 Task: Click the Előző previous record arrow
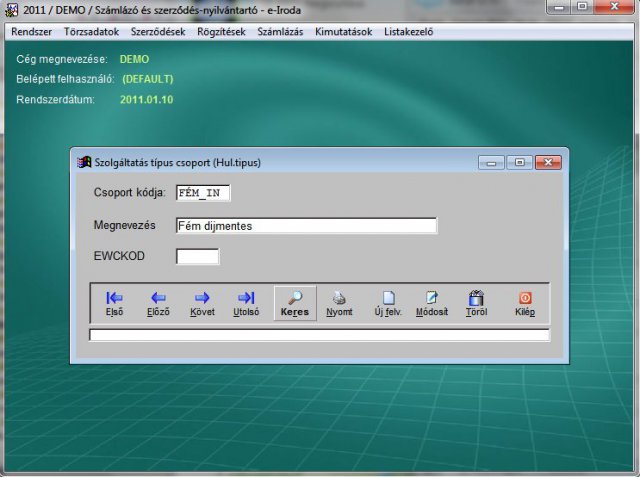(x=157, y=303)
